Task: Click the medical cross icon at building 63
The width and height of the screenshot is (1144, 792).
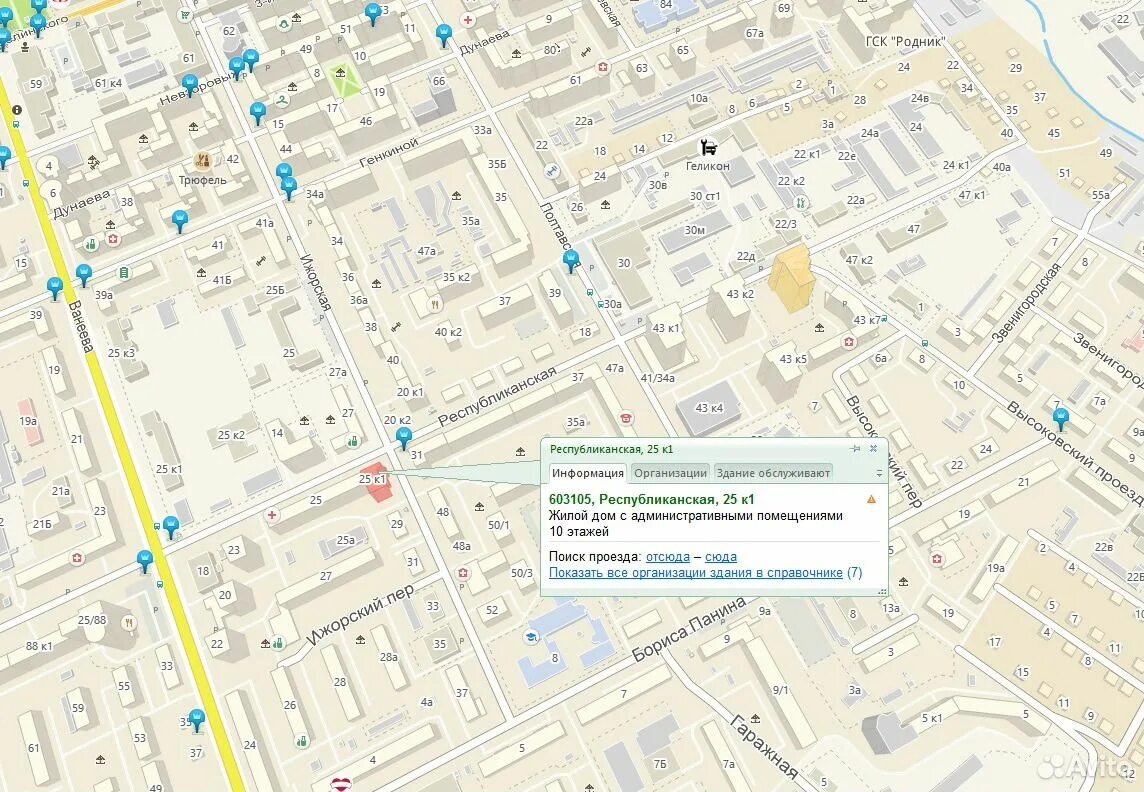Action: [603, 68]
